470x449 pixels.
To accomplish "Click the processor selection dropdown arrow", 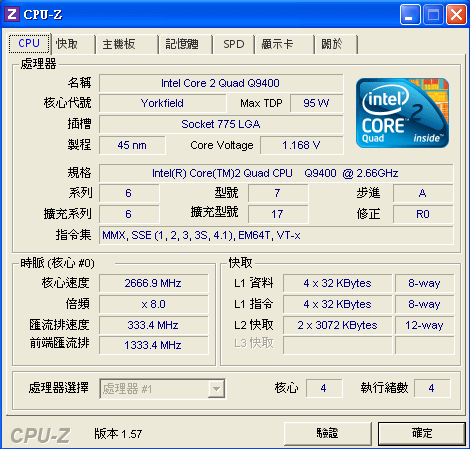I will (x=216, y=389).
